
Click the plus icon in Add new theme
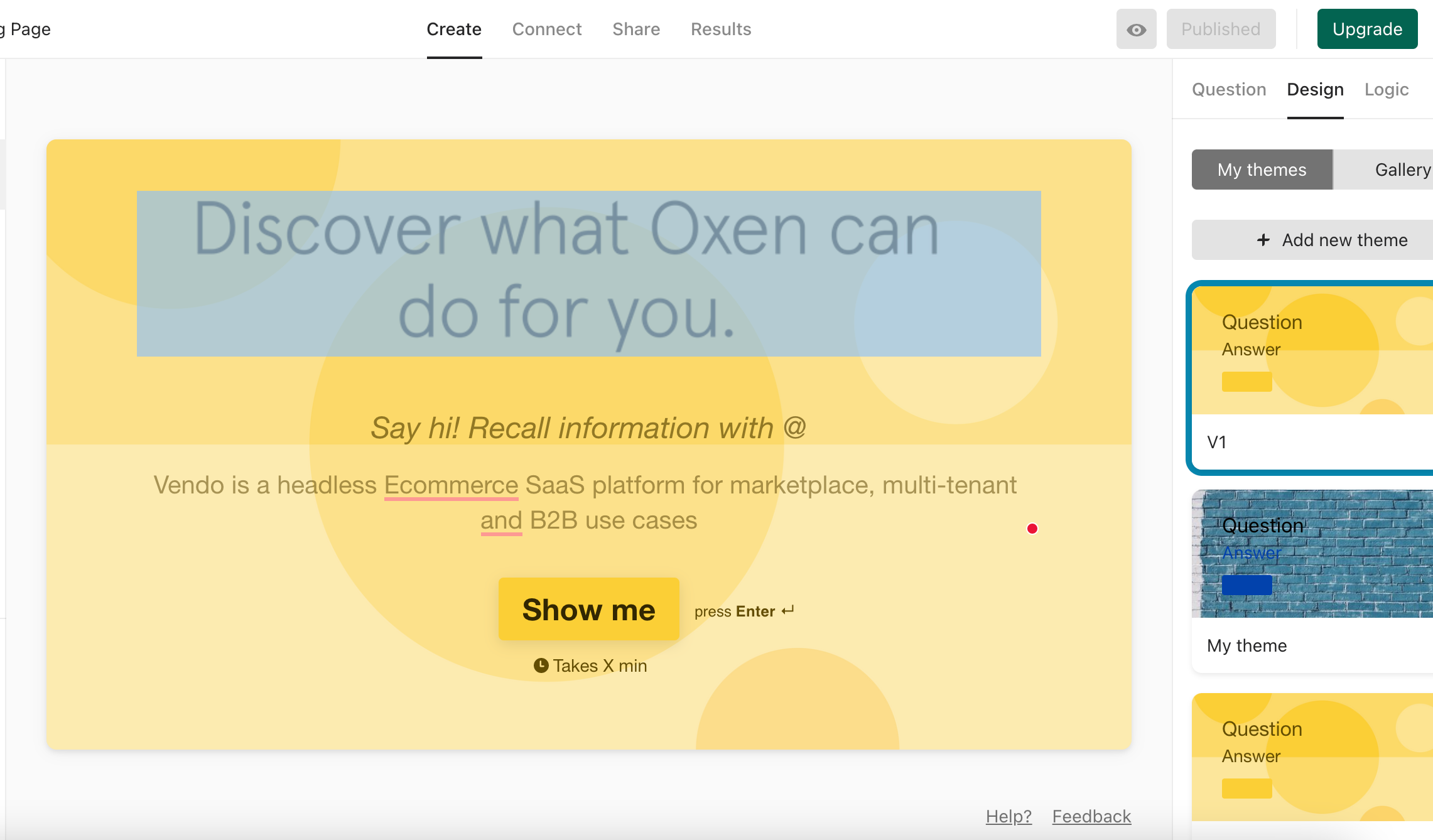click(x=1263, y=240)
